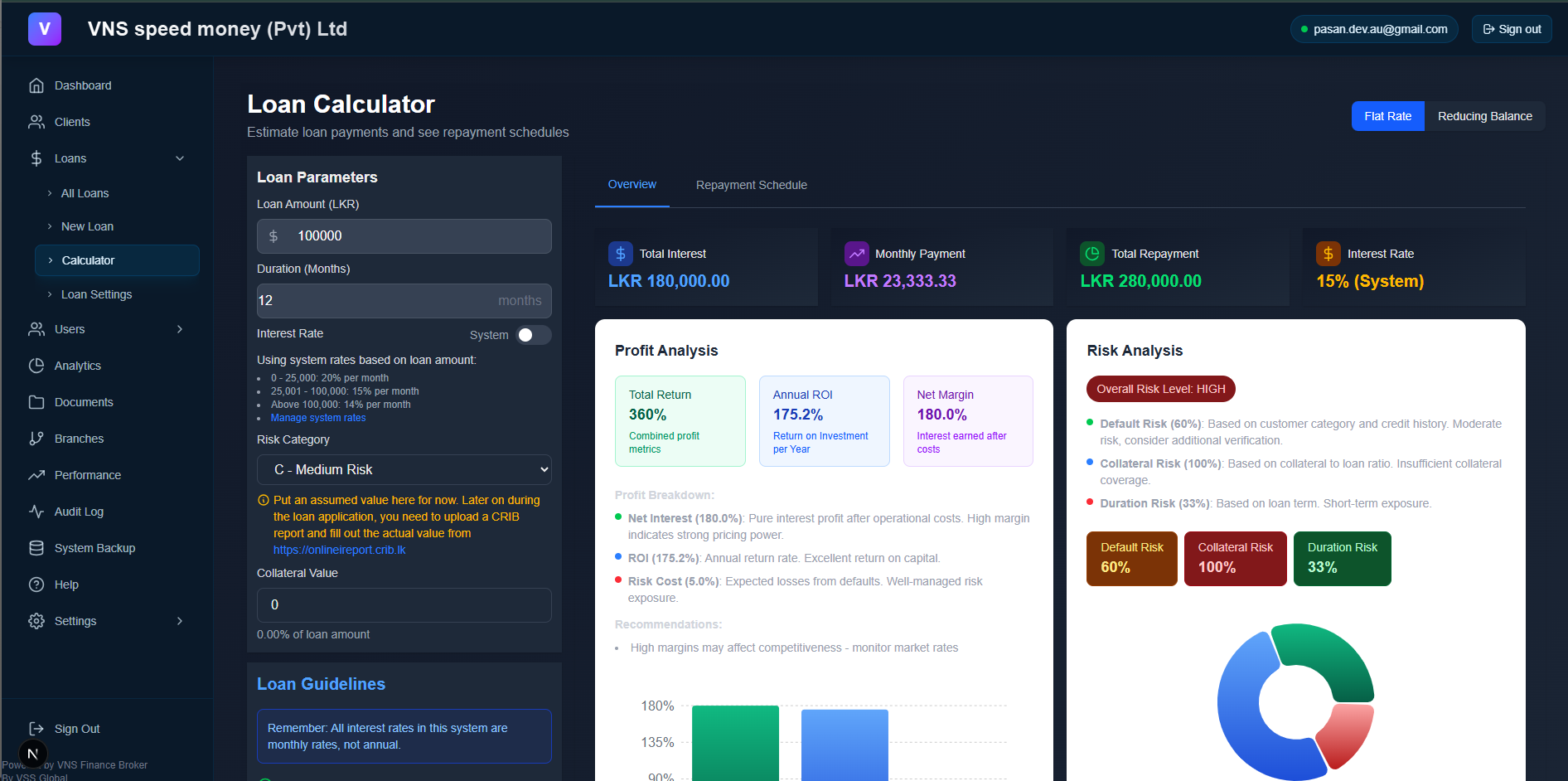Click the round N badge icon
The image size is (1568, 781).
[x=33, y=754]
